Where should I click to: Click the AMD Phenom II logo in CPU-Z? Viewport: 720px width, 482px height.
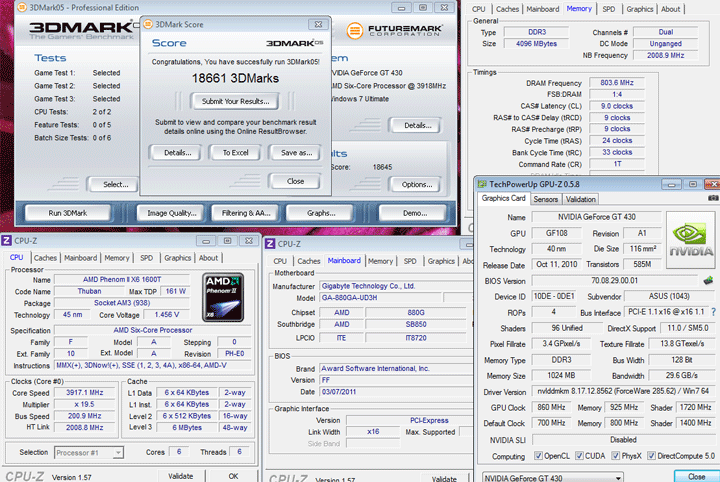pyautogui.click(x=223, y=297)
